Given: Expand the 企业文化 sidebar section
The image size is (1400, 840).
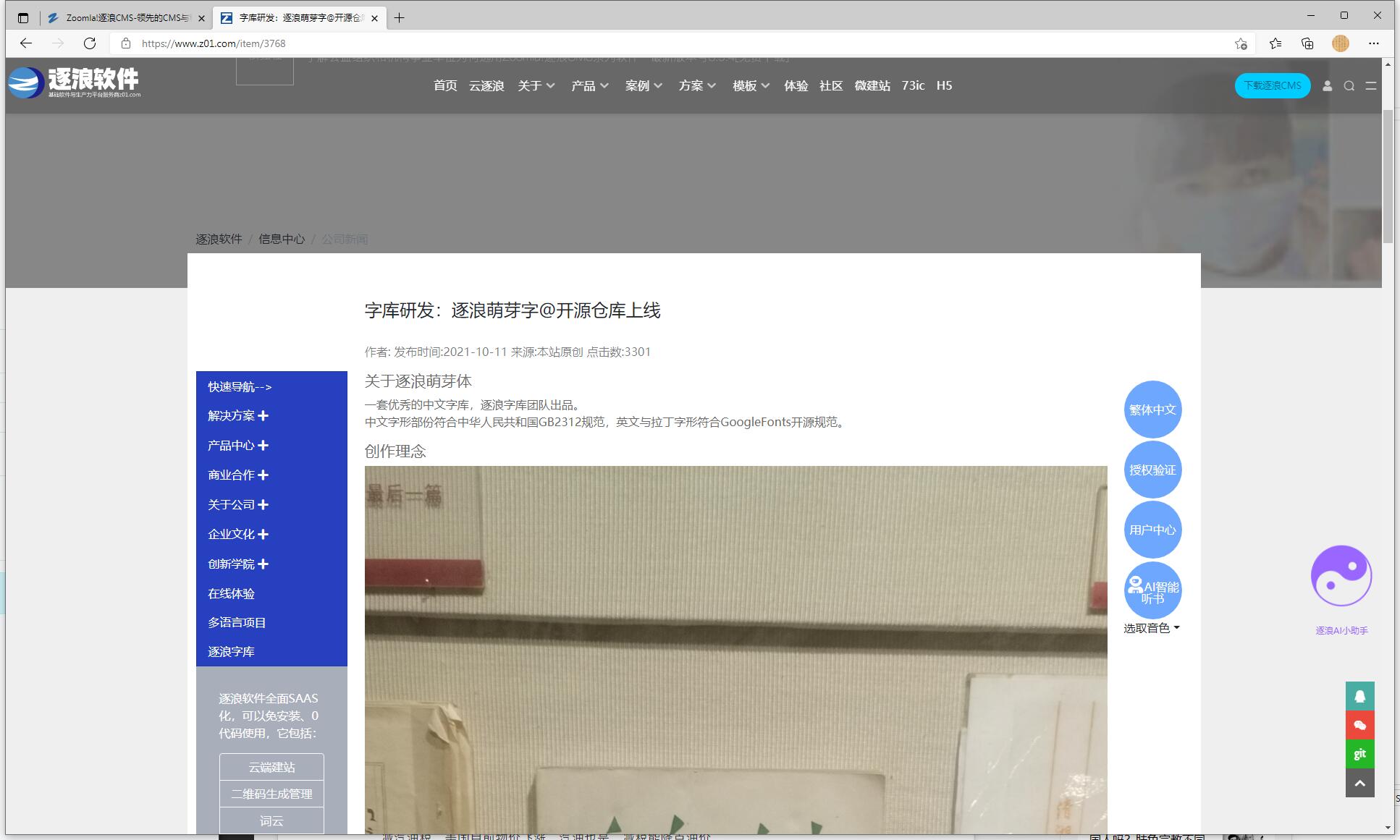Looking at the screenshot, I should point(263,535).
